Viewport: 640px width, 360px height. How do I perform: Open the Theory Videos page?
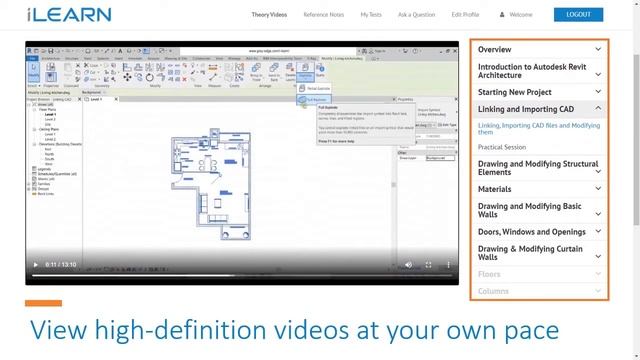(269, 15)
